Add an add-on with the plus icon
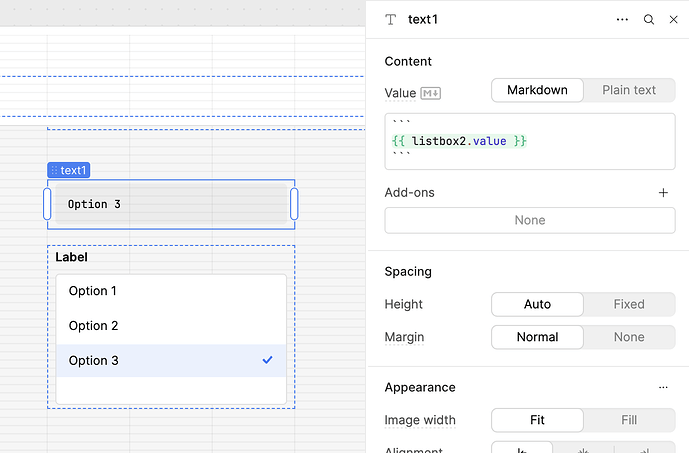 [x=663, y=192]
